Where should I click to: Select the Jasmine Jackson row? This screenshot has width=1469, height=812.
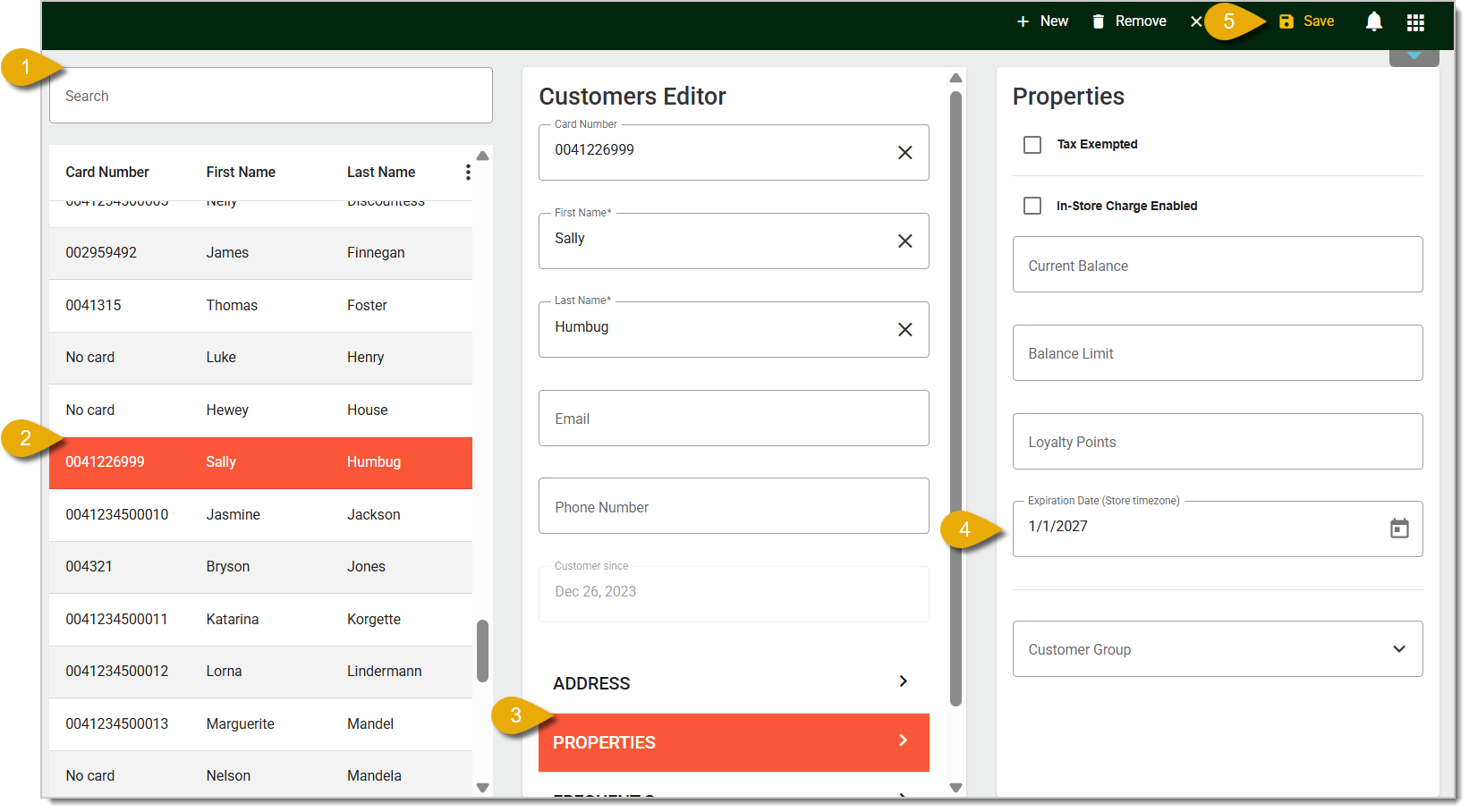260,515
